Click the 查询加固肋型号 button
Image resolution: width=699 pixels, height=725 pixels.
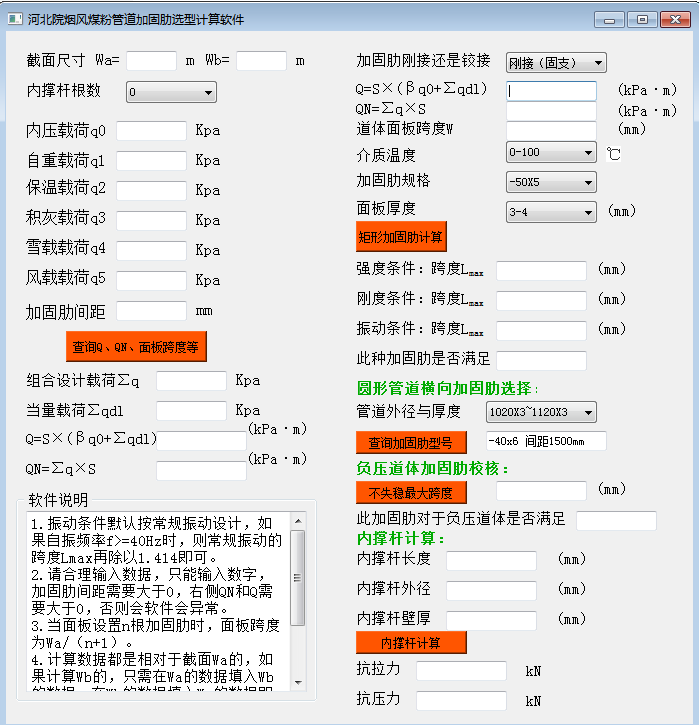click(411, 442)
